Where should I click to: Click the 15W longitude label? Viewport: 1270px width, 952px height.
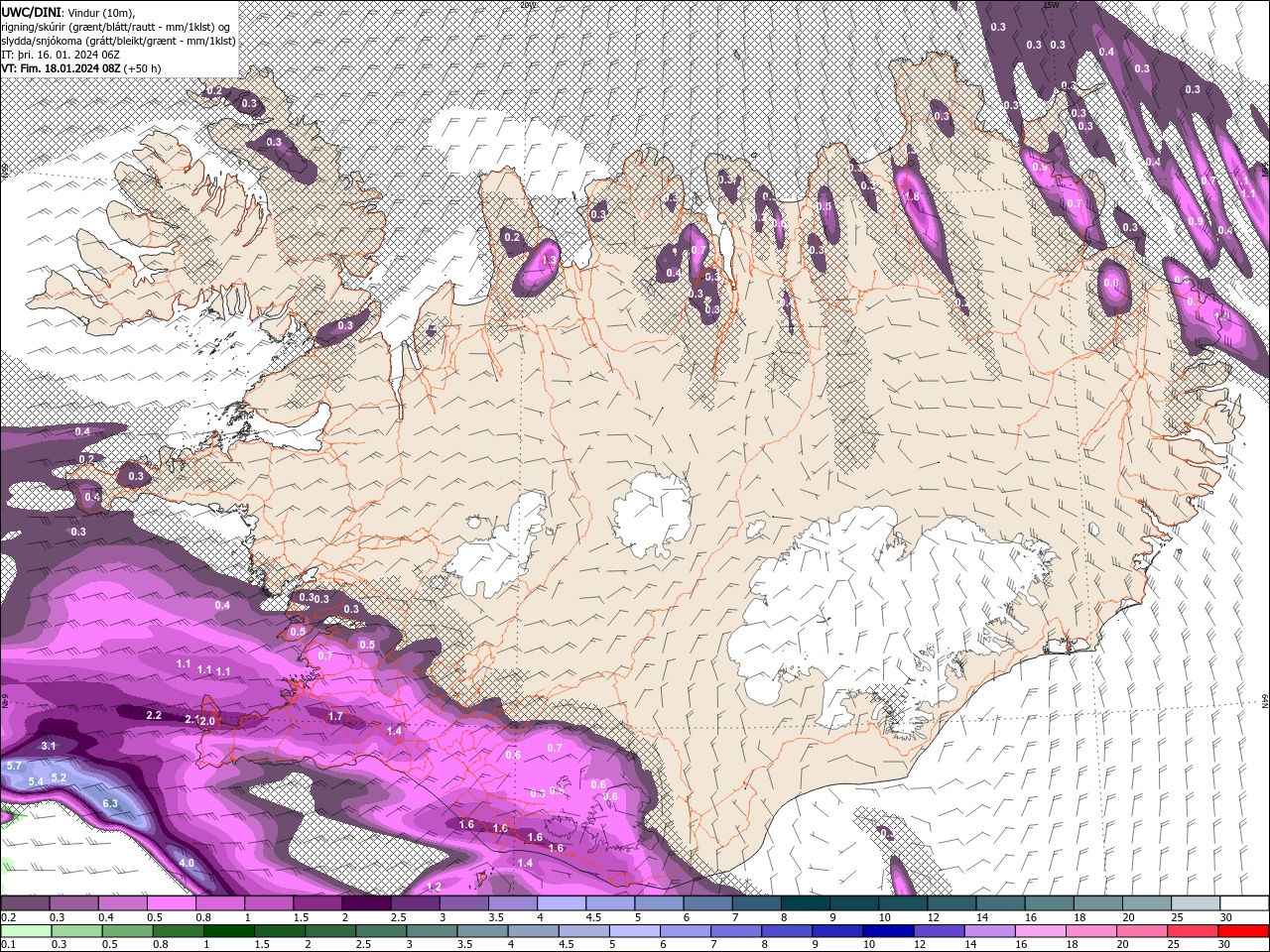(x=1051, y=5)
